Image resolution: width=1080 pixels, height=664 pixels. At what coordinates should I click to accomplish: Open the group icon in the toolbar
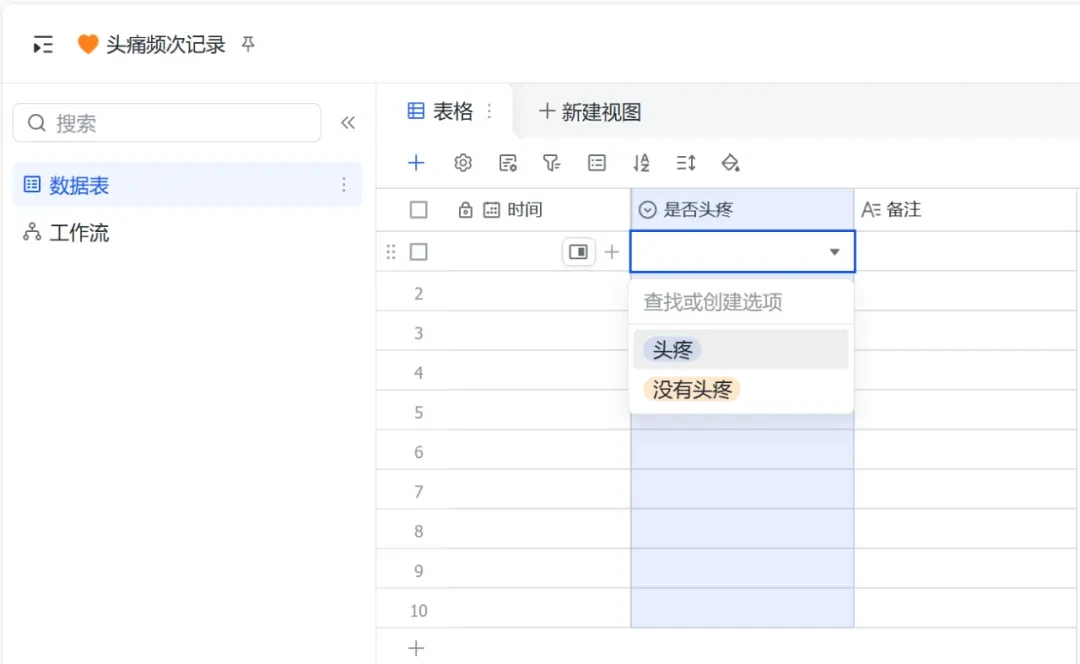click(596, 163)
